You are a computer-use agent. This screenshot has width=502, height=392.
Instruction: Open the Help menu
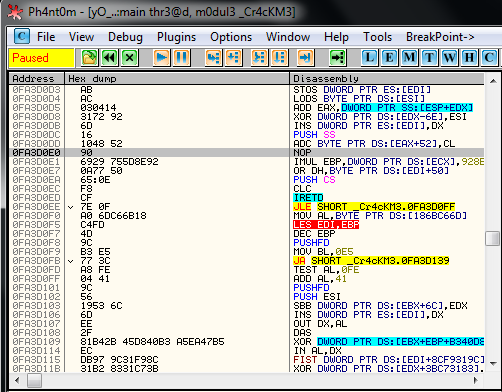point(336,37)
